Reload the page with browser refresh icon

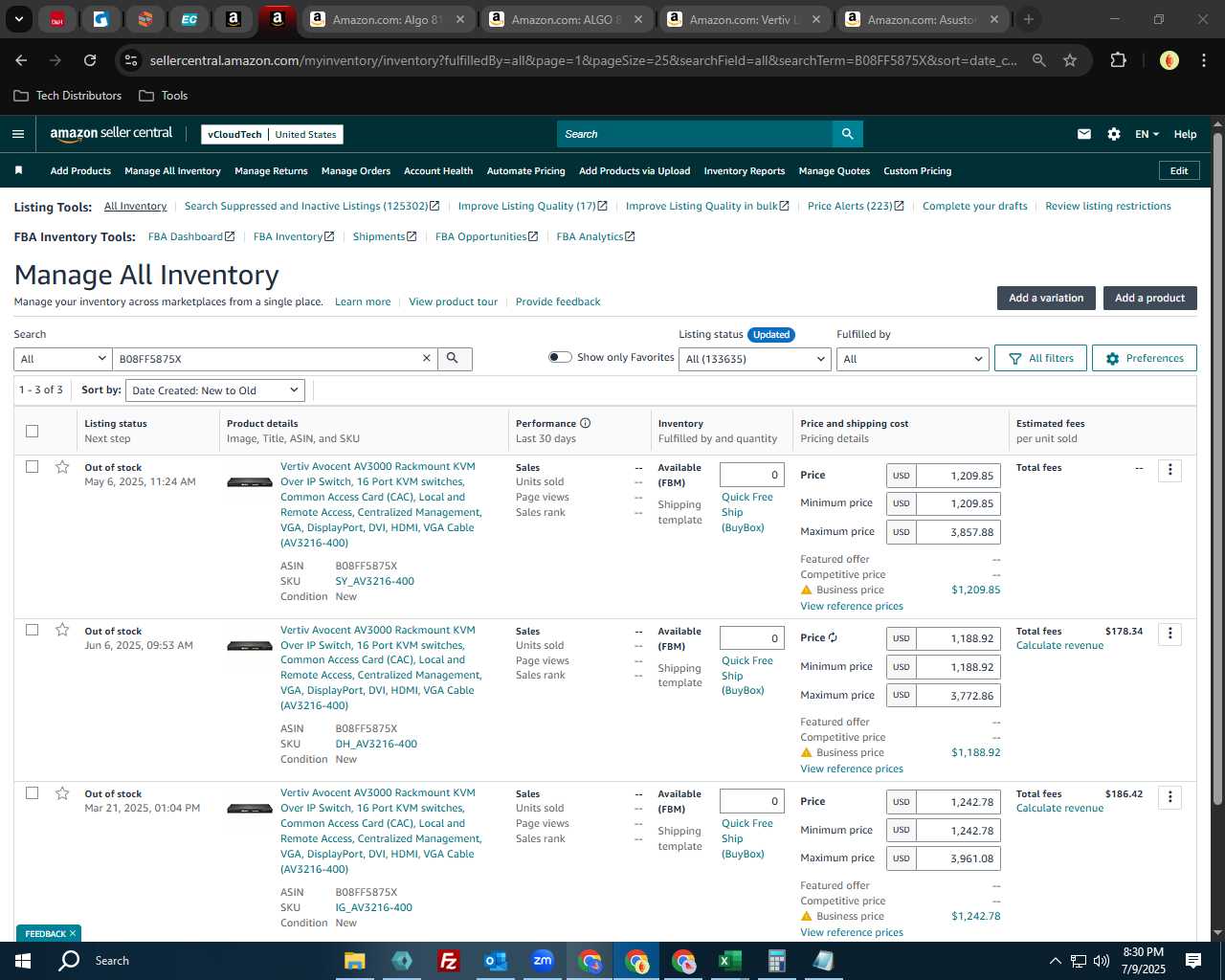tap(90, 60)
